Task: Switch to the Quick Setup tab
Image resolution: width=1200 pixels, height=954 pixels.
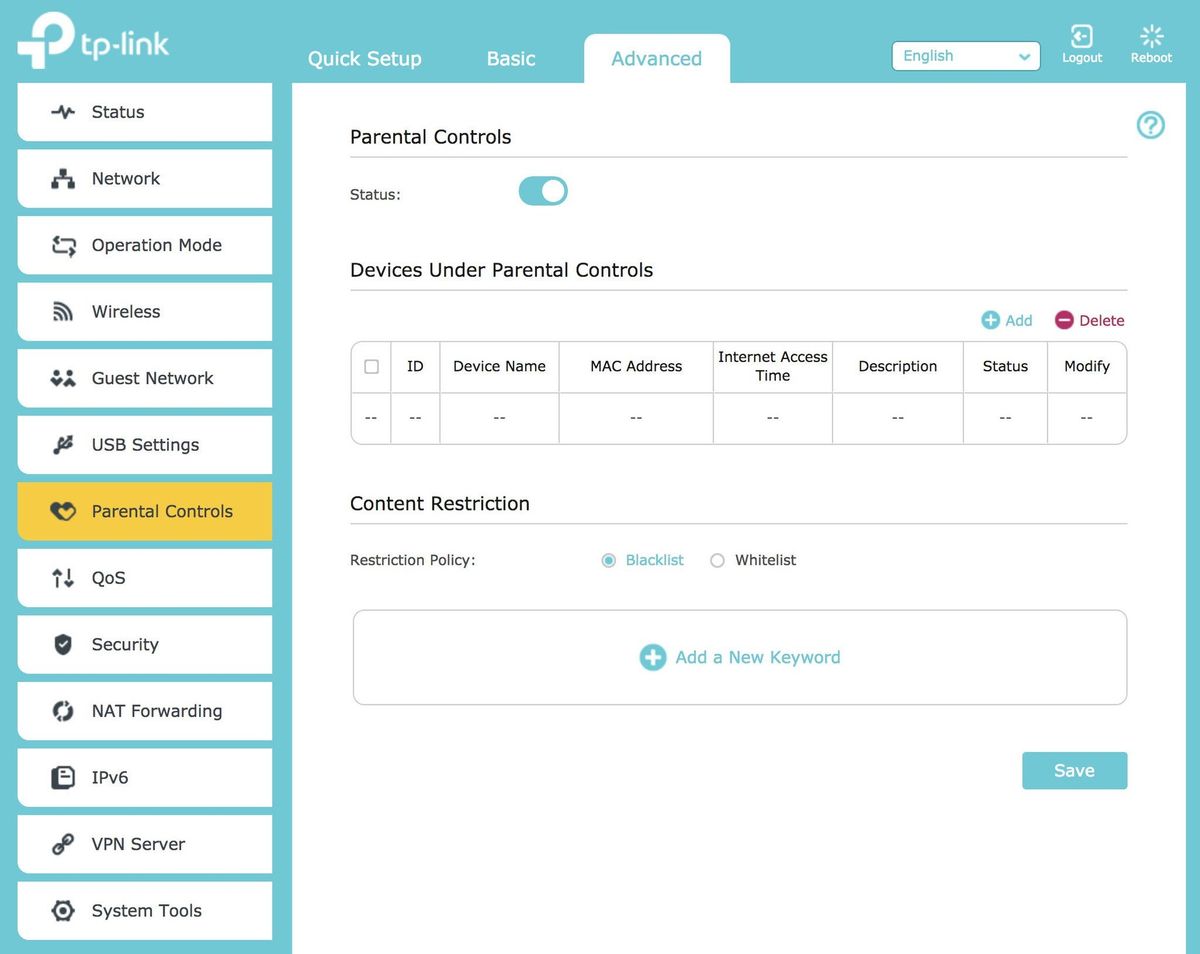Action: [x=364, y=59]
